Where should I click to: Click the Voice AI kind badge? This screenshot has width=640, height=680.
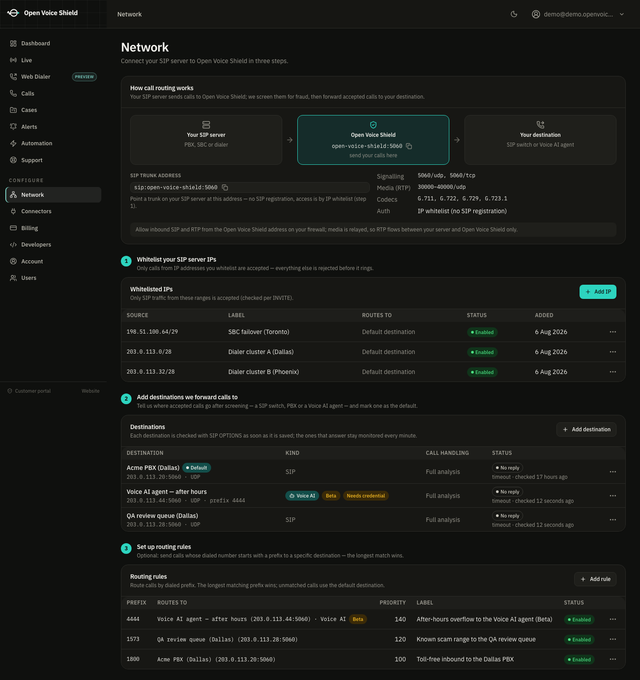pyautogui.click(x=302, y=496)
